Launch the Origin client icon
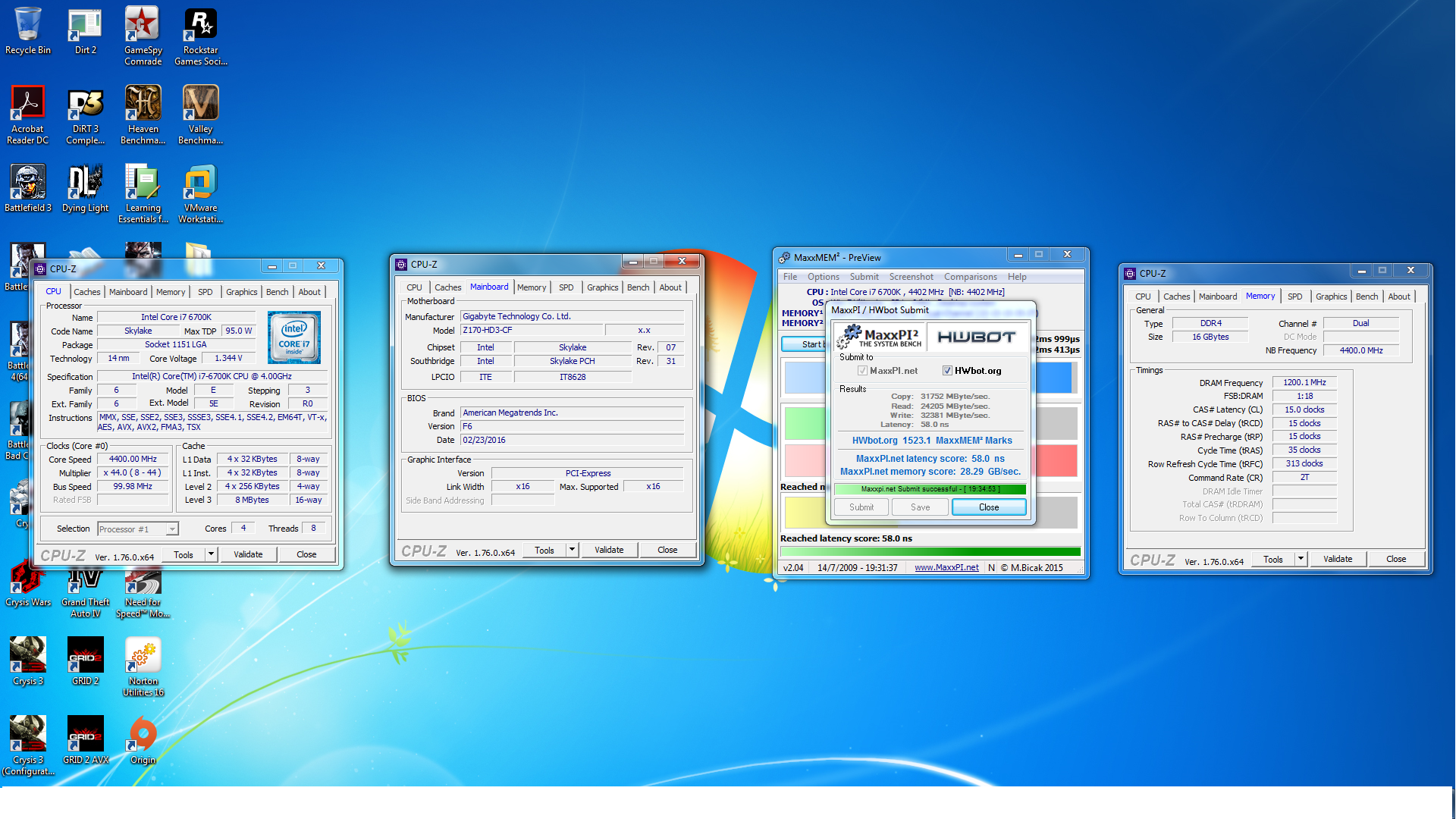The image size is (1456, 819). click(143, 740)
